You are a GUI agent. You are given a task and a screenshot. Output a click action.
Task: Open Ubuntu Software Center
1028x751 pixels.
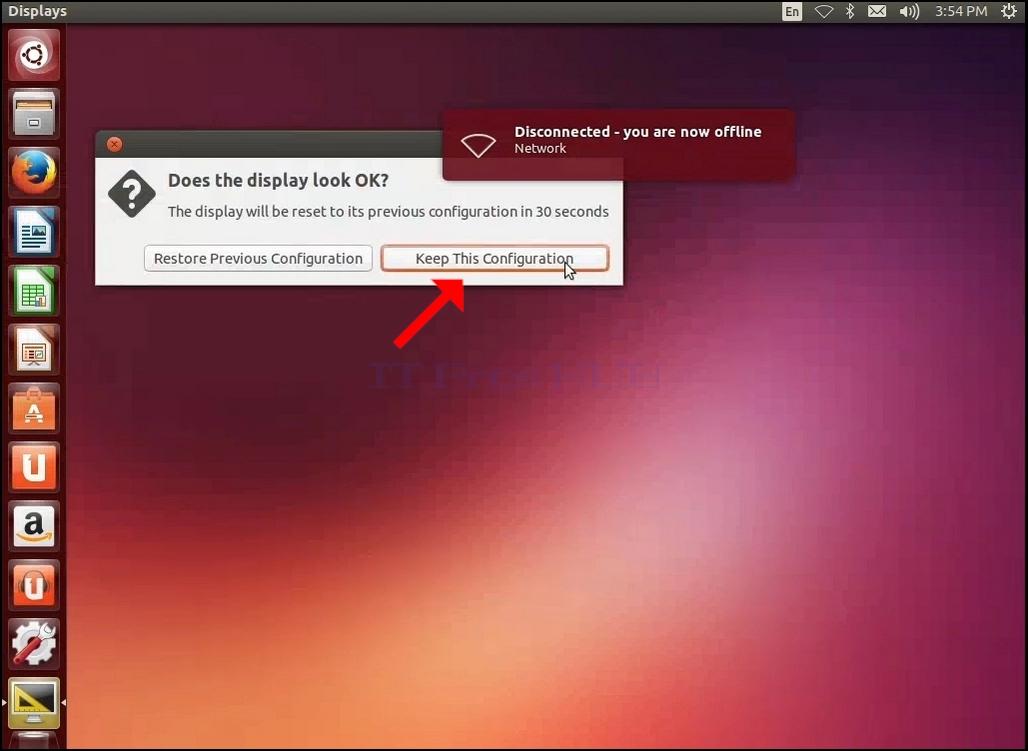click(34, 409)
